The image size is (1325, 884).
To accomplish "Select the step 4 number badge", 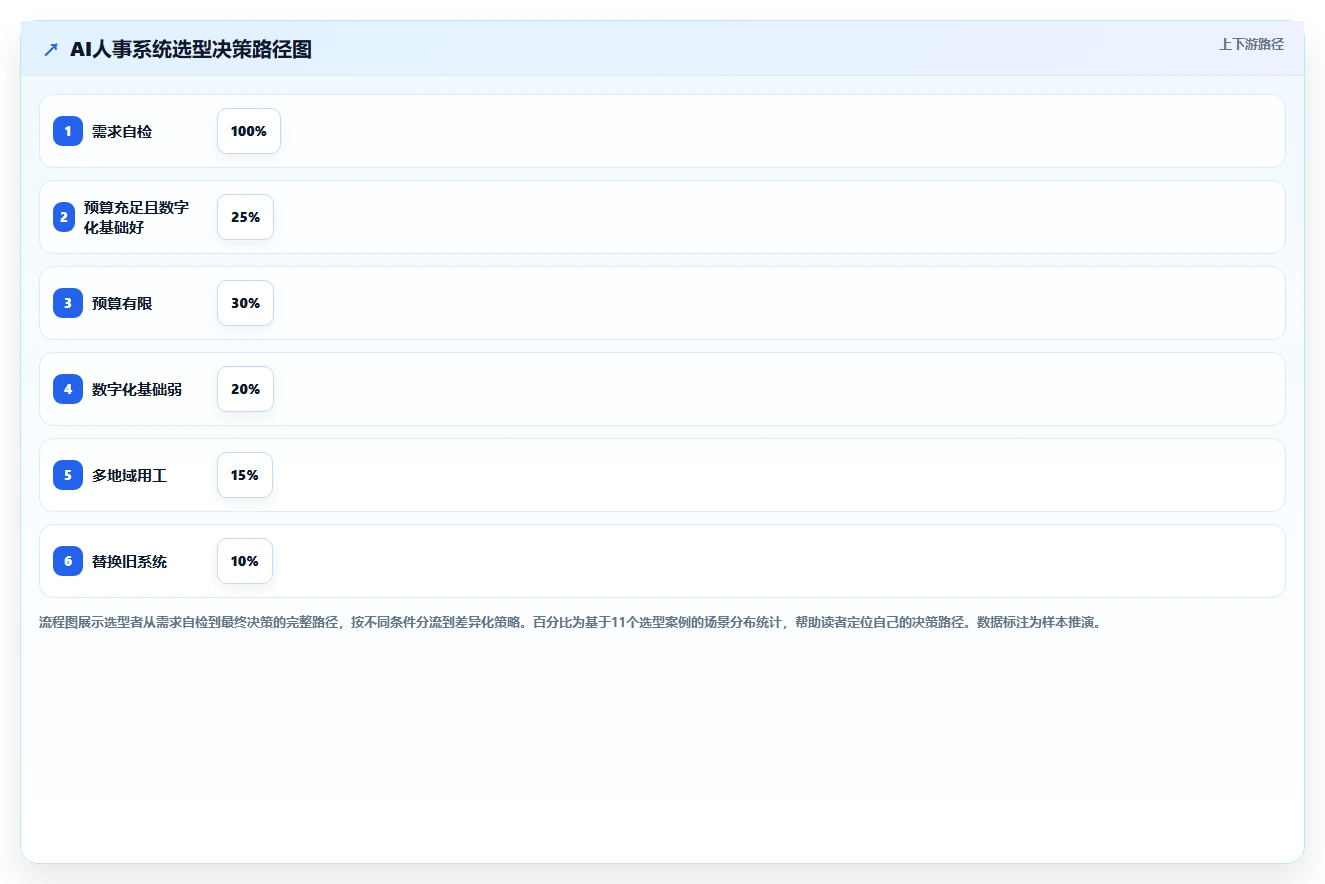I will coord(68,389).
